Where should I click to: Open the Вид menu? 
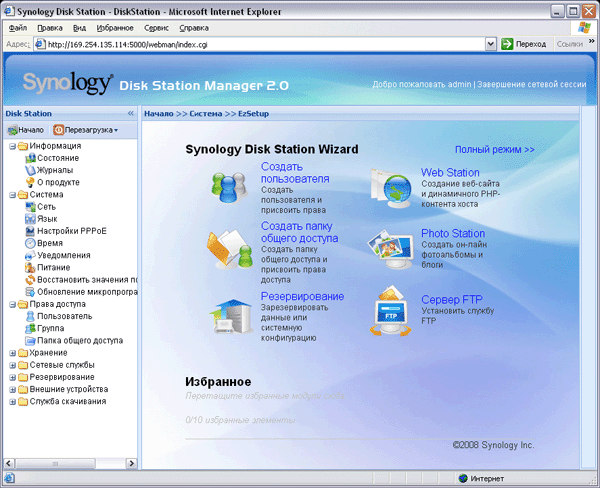pos(79,28)
